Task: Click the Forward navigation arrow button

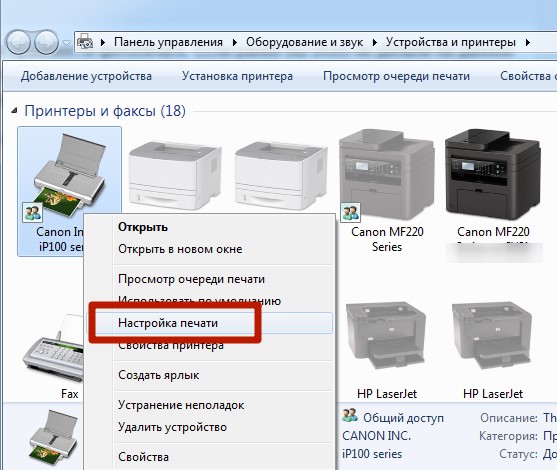Action: [46, 42]
